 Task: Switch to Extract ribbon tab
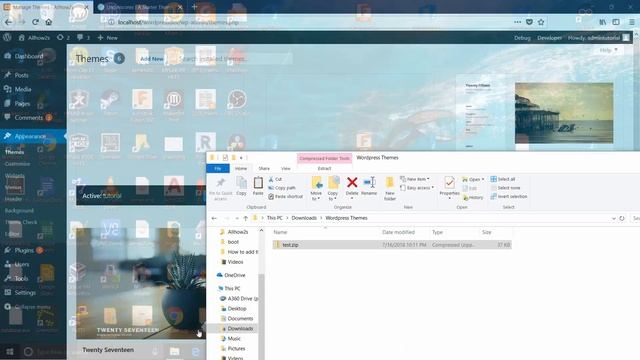point(324,169)
